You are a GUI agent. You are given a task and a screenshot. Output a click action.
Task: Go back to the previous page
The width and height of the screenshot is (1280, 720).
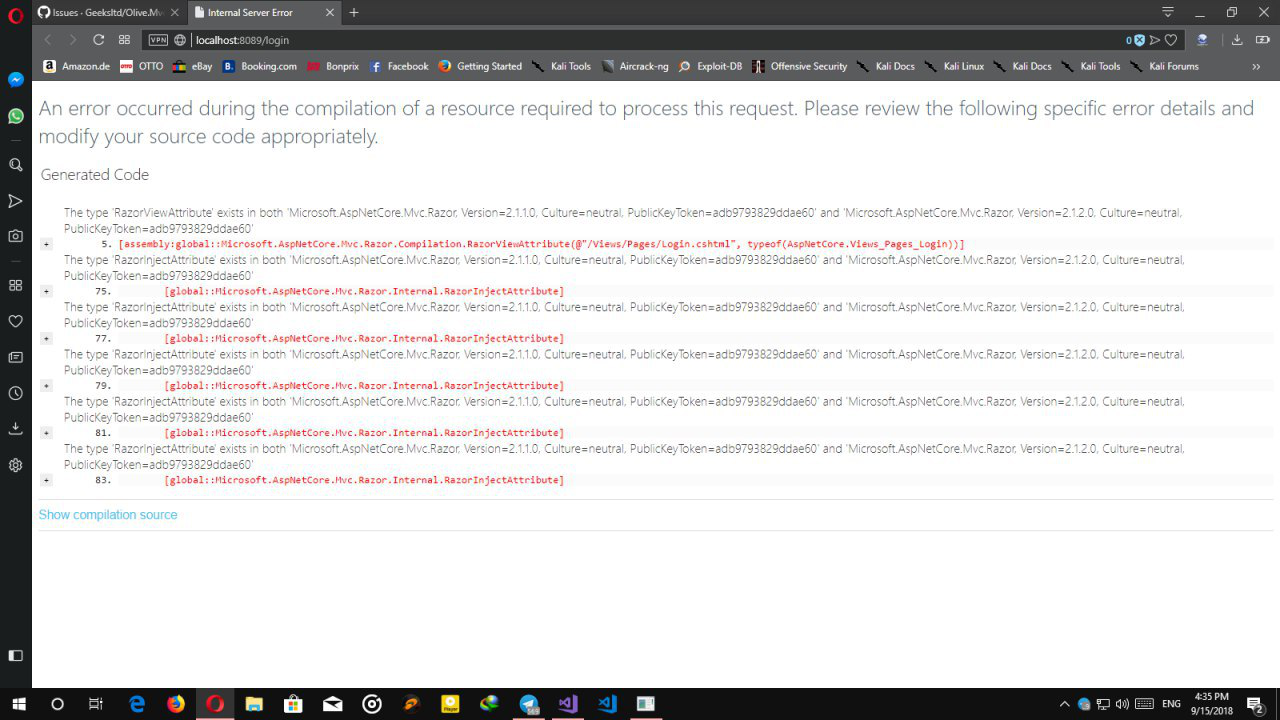coord(47,40)
